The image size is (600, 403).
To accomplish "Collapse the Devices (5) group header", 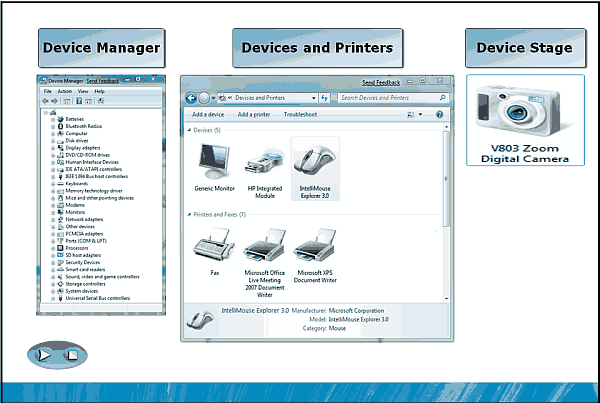I will (189, 131).
